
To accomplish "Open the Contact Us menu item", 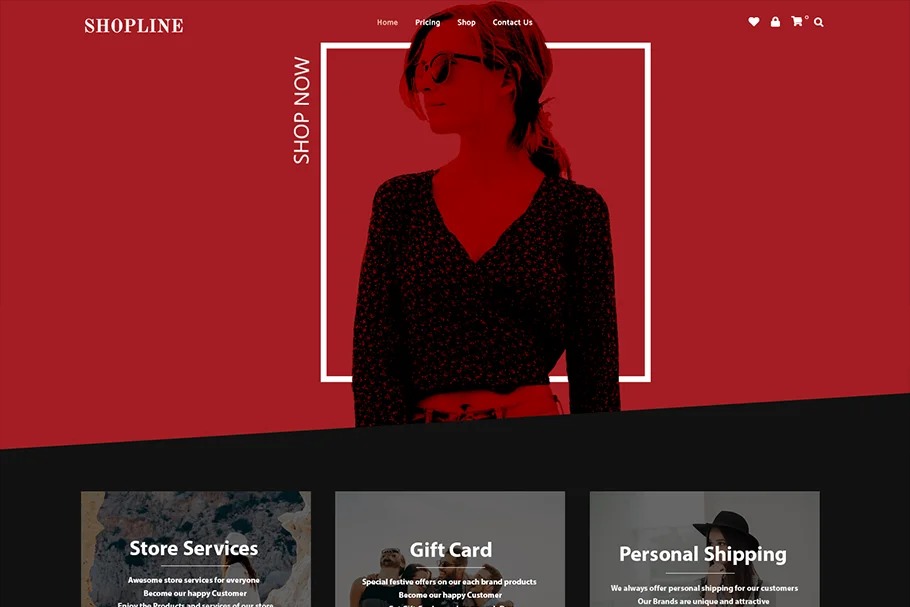I will click(x=512, y=22).
